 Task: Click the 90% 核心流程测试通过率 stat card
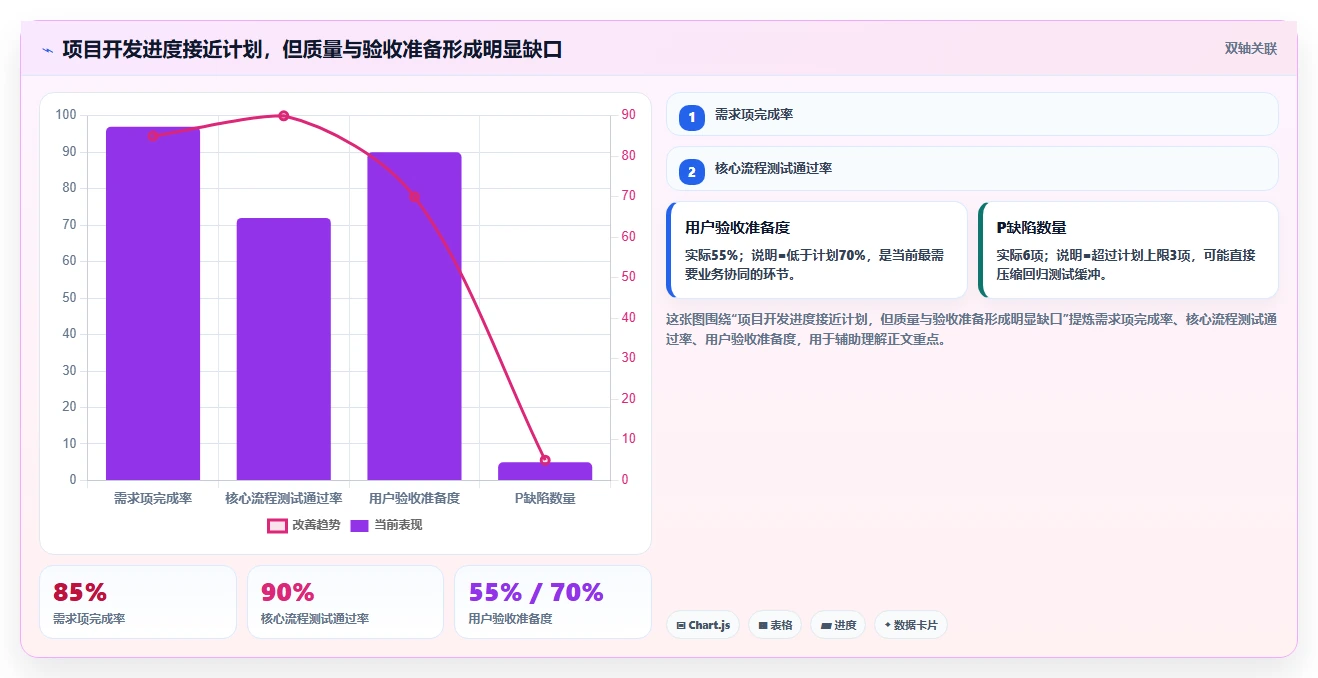[345, 602]
